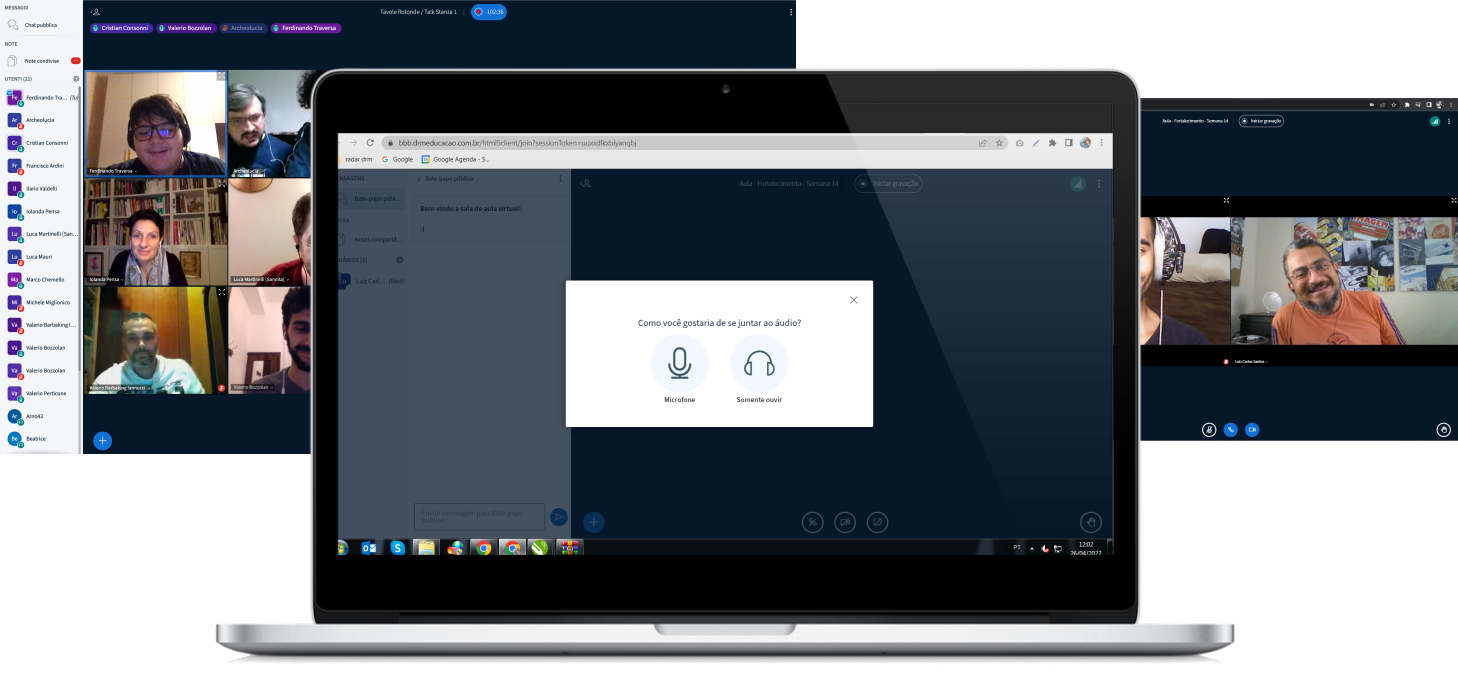
Task: Reload the page in laptop browser
Action: [x=370, y=143]
